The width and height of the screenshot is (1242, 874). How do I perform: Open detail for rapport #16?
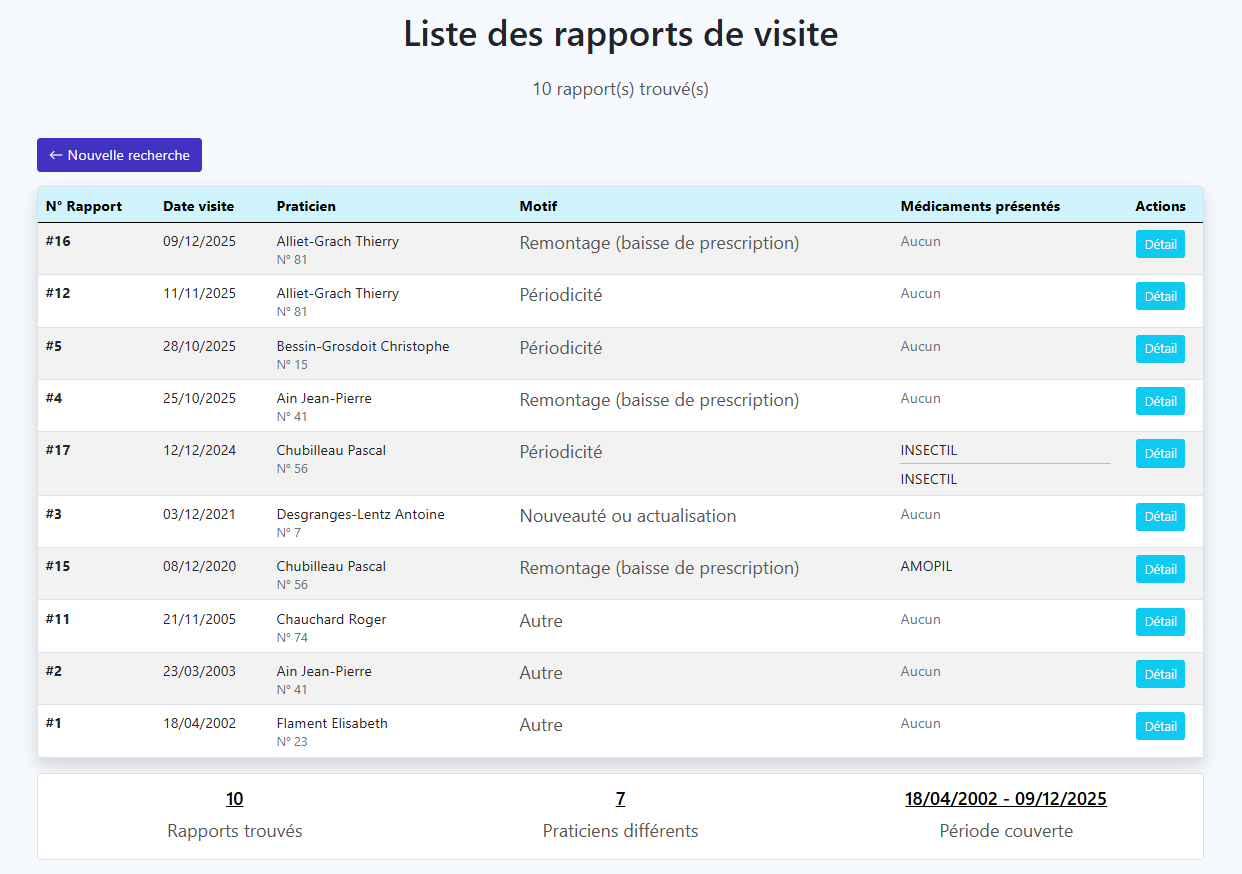tap(1160, 243)
